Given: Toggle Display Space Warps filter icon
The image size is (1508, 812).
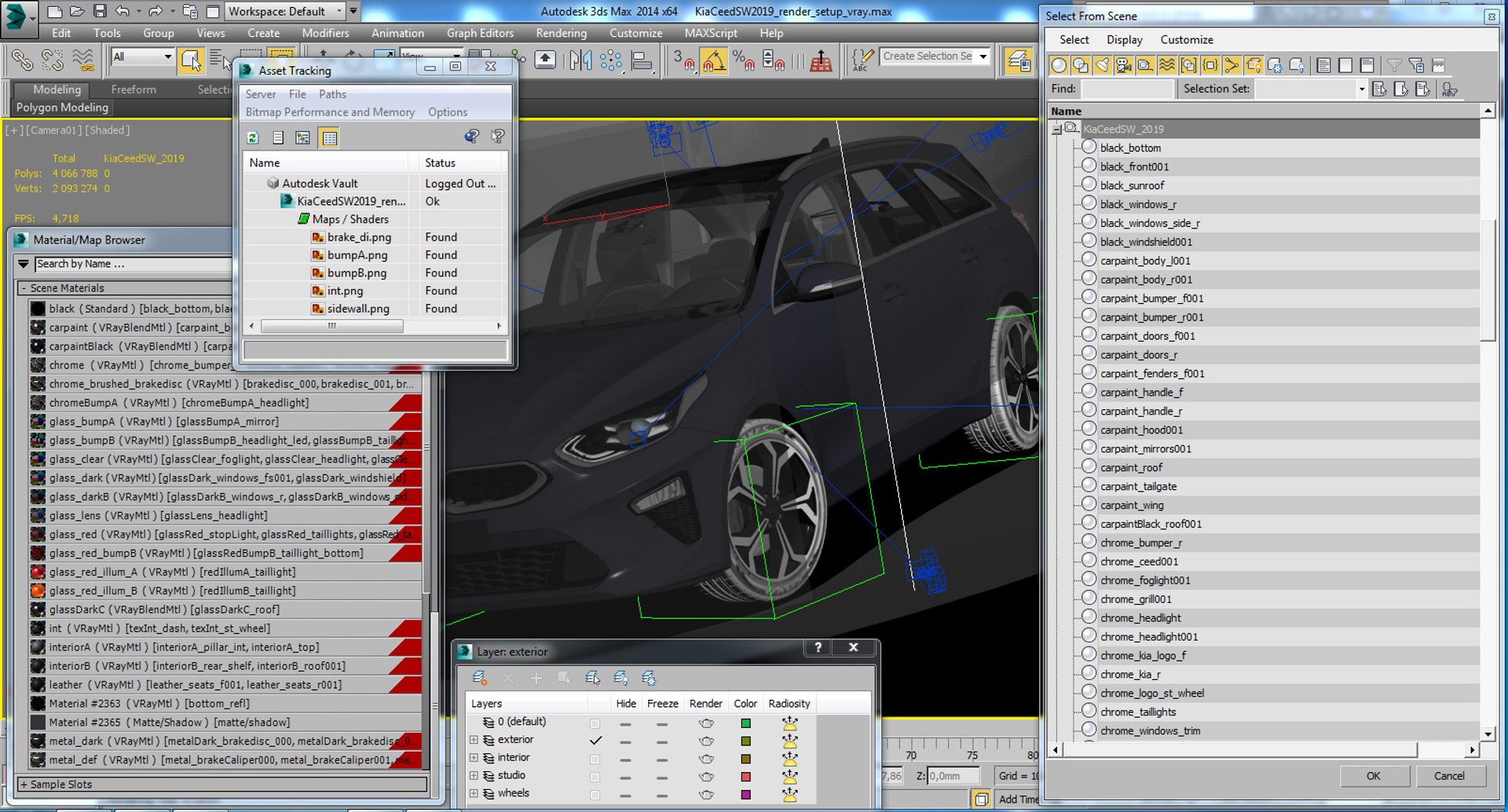Looking at the screenshot, I should 1167,65.
